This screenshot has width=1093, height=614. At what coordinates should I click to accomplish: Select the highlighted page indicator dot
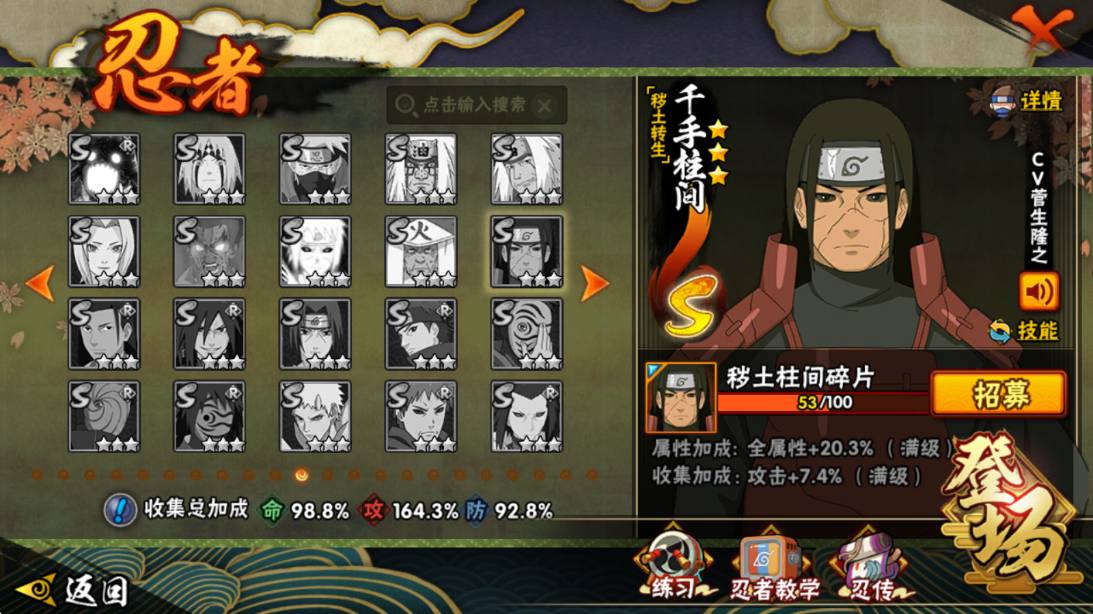tap(301, 475)
